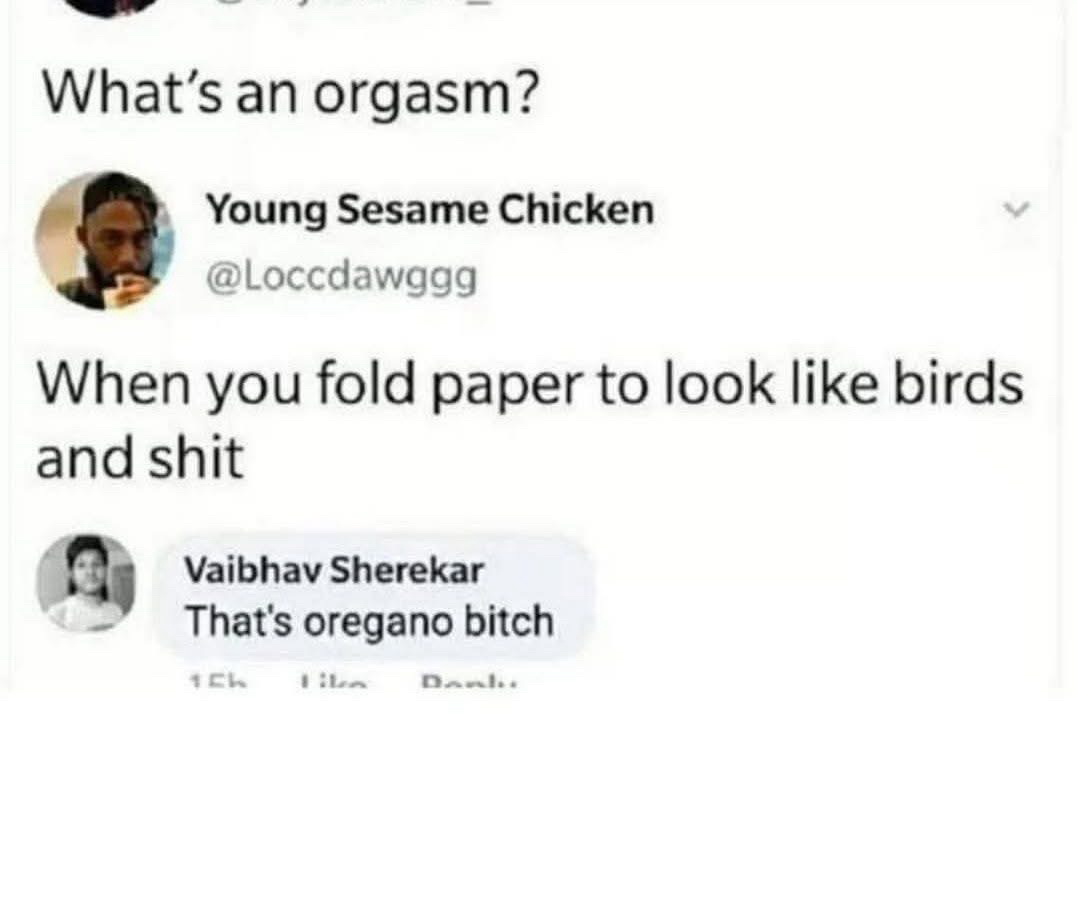Click the "When you fold paper" reply line

pyautogui.click(x=530, y=385)
